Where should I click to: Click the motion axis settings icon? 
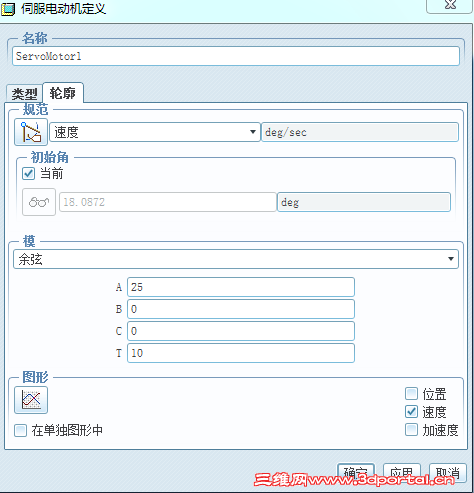tap(31, 132)
